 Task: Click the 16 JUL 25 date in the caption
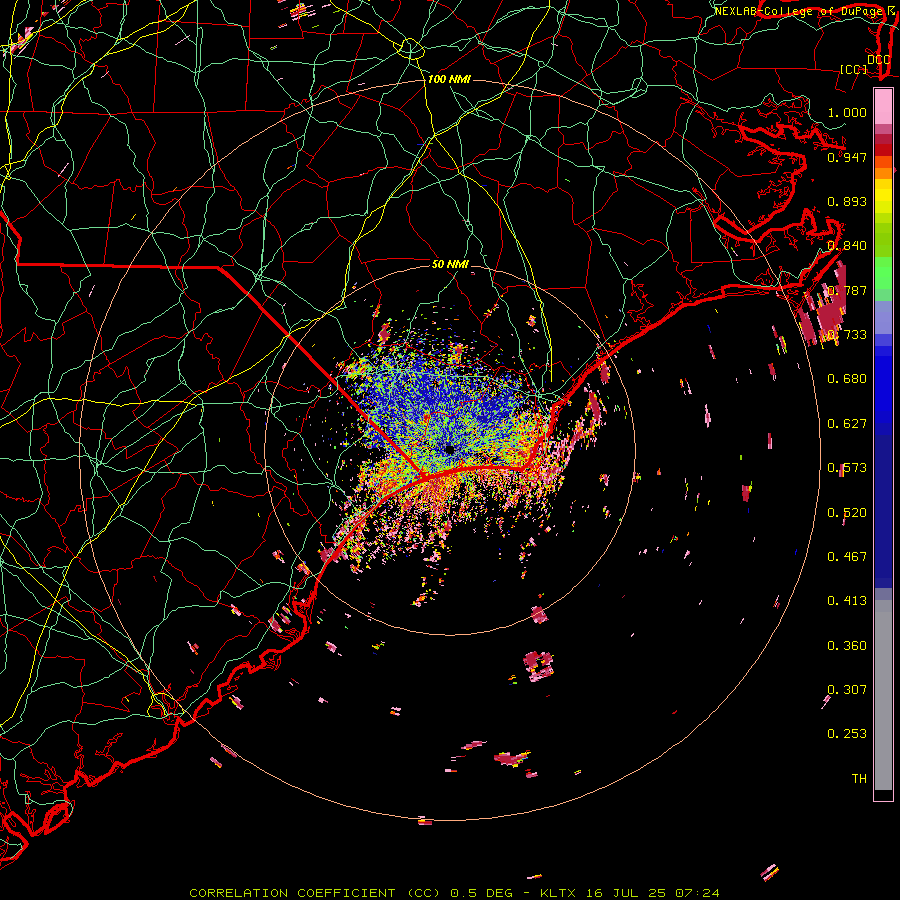[x=626, y=893]
